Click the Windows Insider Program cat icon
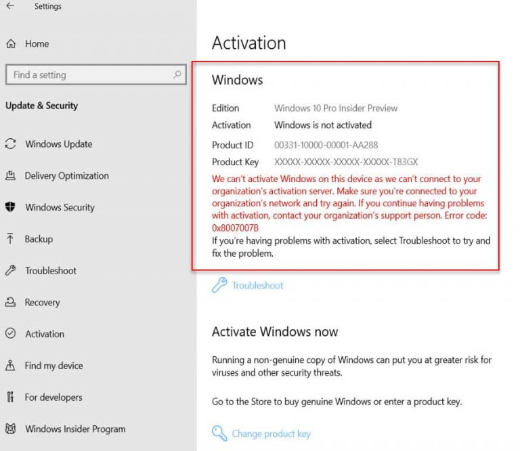 [10, 428]
